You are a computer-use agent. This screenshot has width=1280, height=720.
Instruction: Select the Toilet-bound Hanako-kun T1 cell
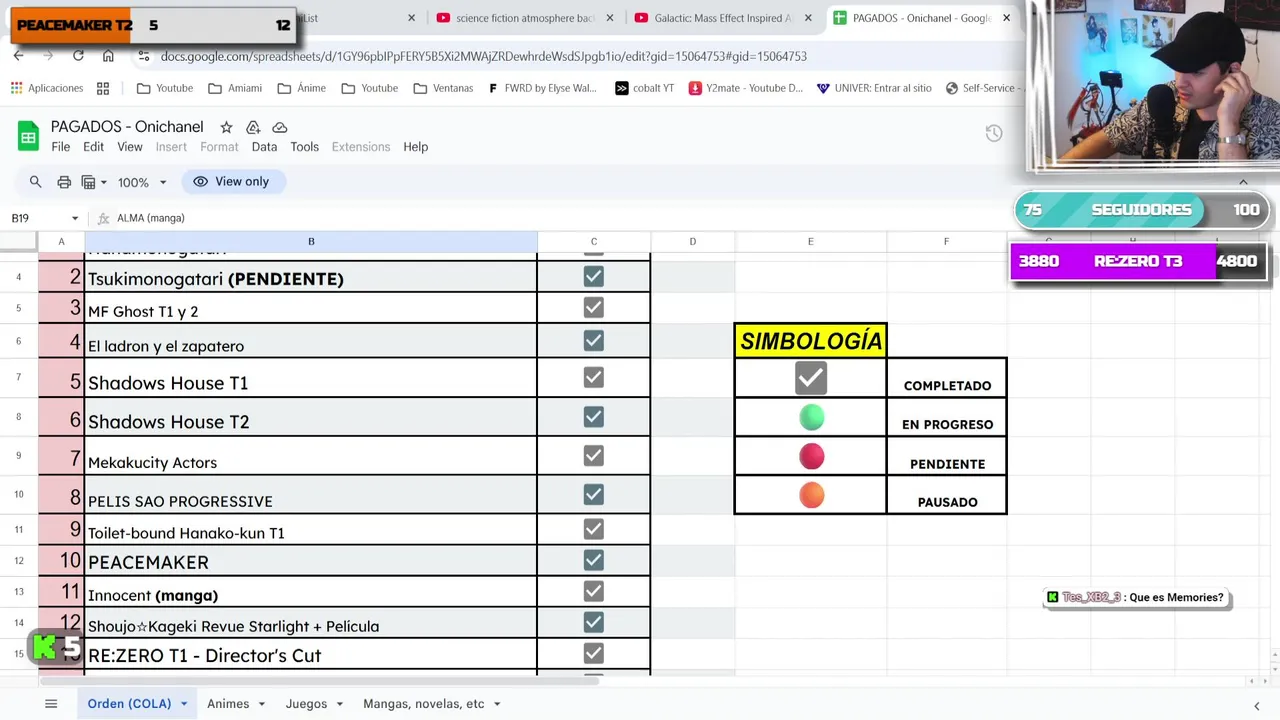(x=311, y=529)
